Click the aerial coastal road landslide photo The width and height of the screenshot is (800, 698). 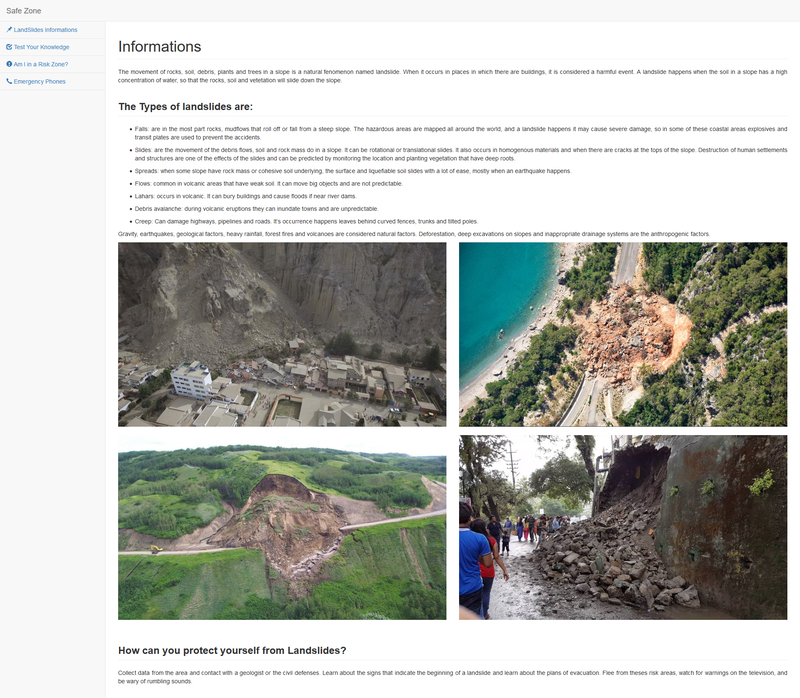coord(622,334)
